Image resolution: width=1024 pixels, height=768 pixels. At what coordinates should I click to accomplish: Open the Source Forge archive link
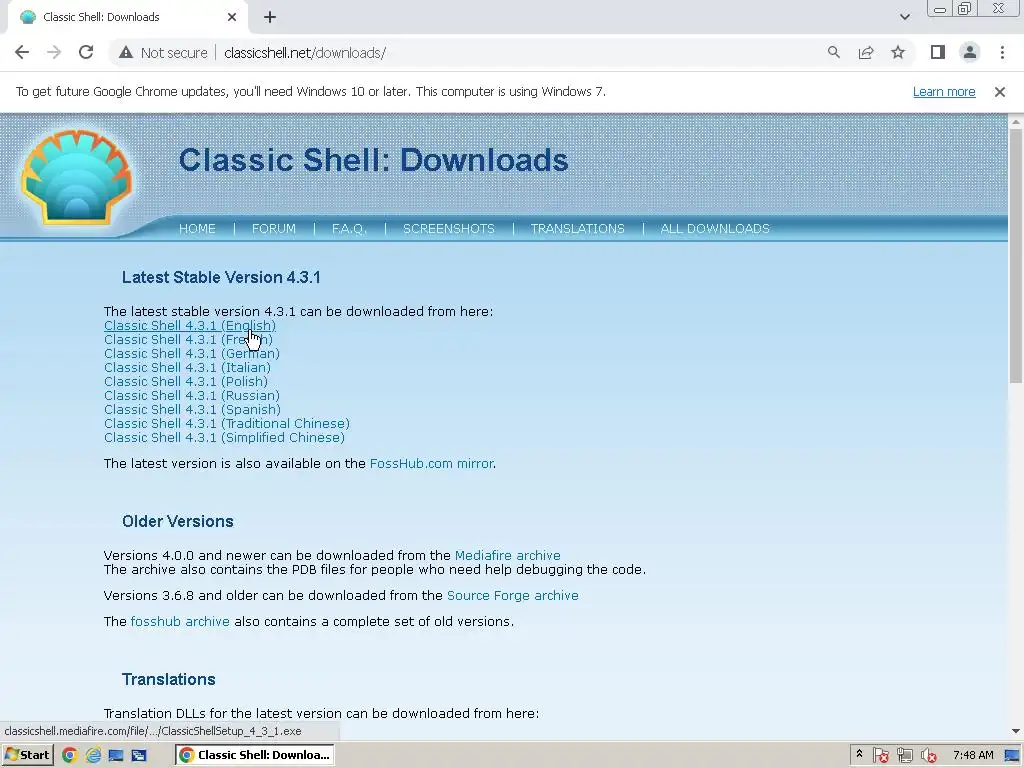(x=513, y=596)
